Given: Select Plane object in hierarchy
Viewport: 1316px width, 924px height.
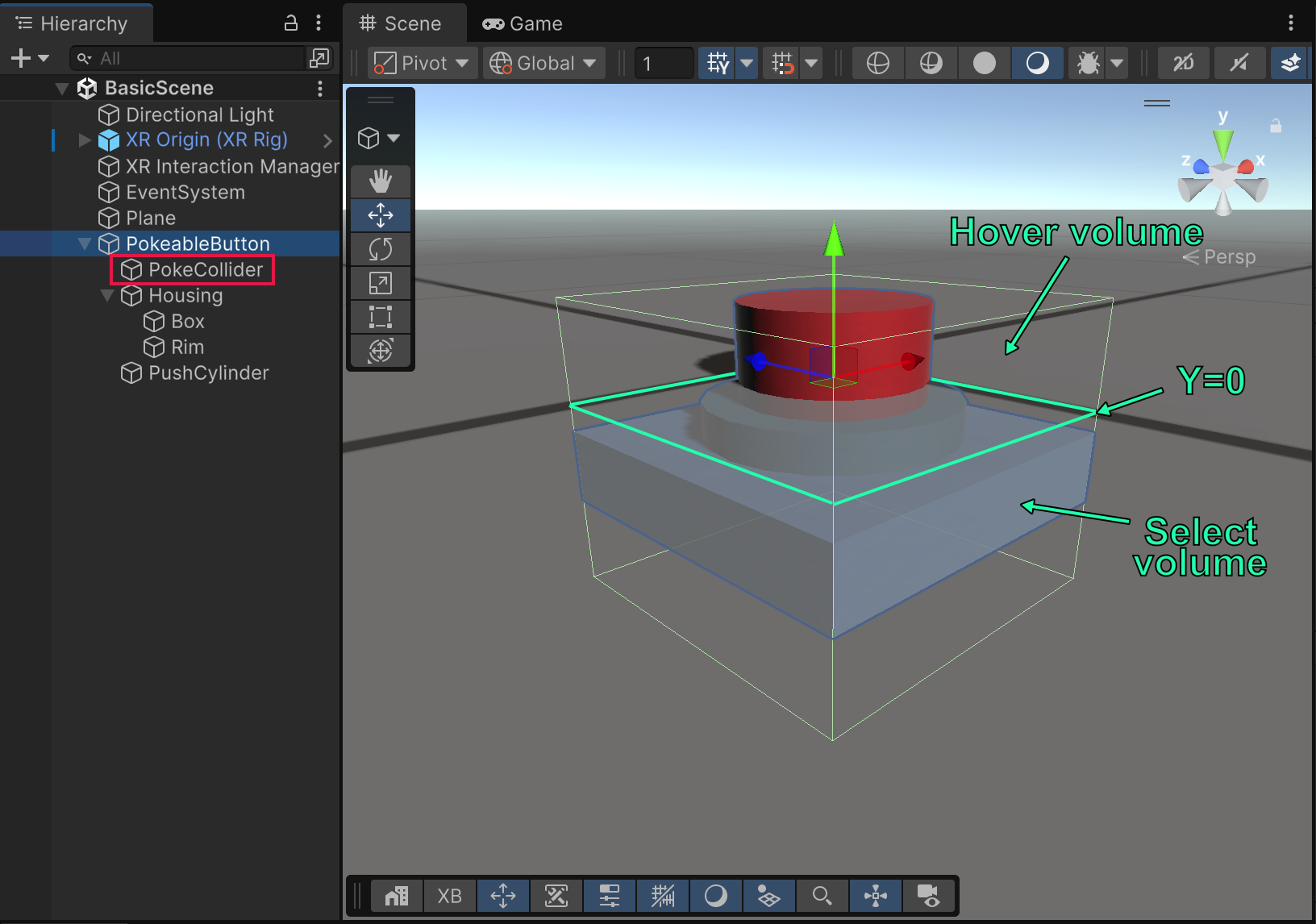Looking at the screenshot, I should [x=151, y=218].
